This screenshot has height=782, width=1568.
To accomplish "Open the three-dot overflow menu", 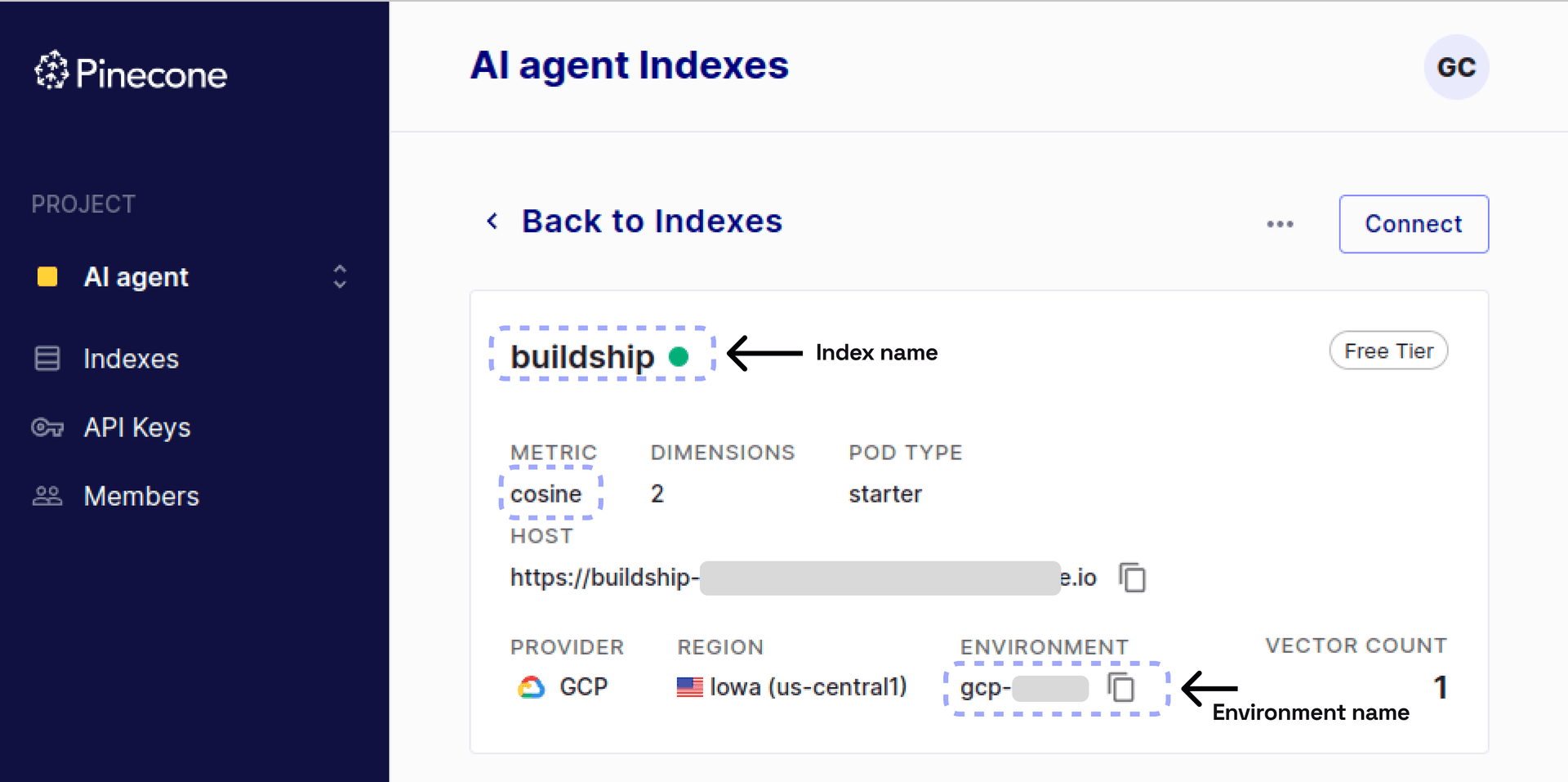I will [1280, 224].
